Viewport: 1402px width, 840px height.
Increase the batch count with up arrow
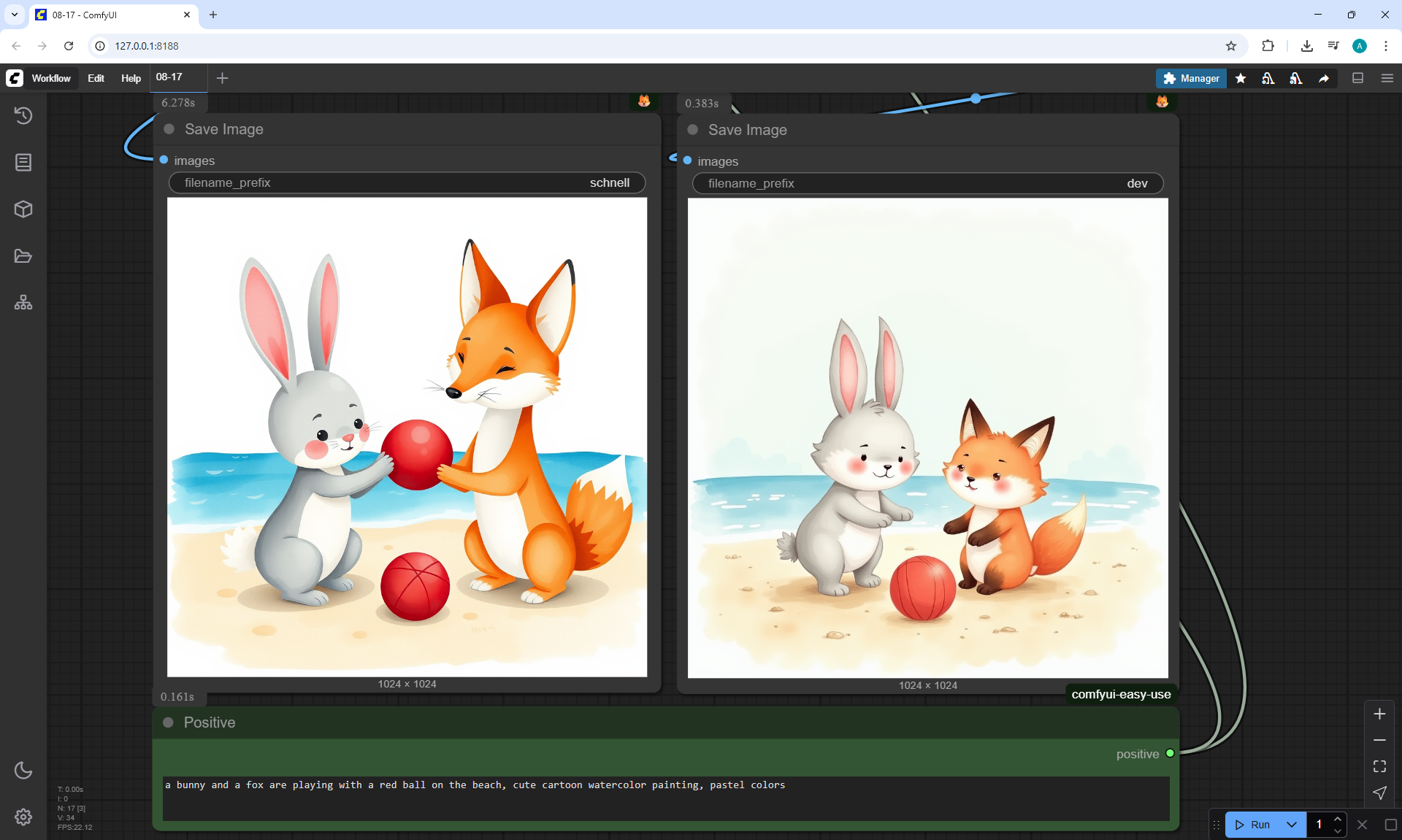[x=1338, y=819]
